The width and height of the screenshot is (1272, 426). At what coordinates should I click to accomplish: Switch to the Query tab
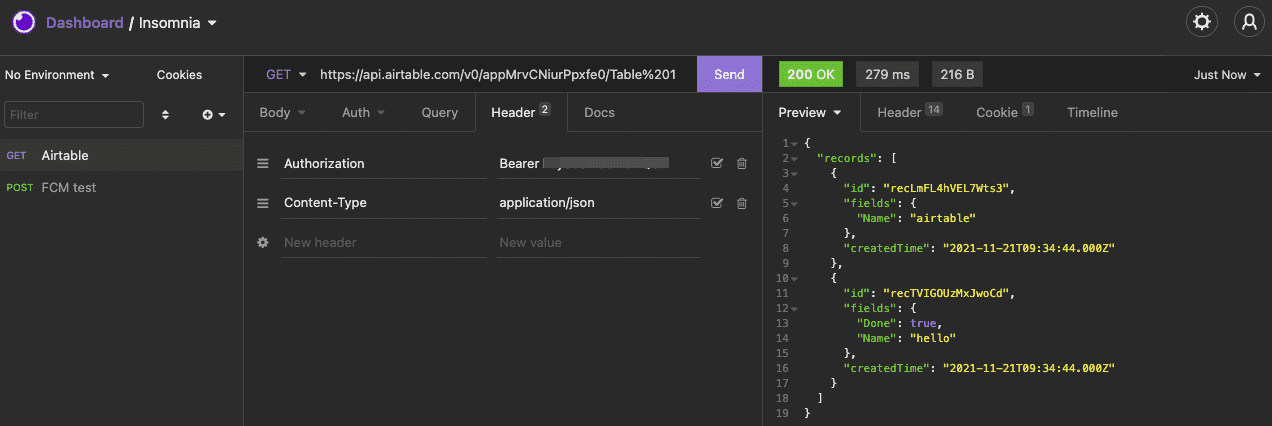tap(439, 113)
